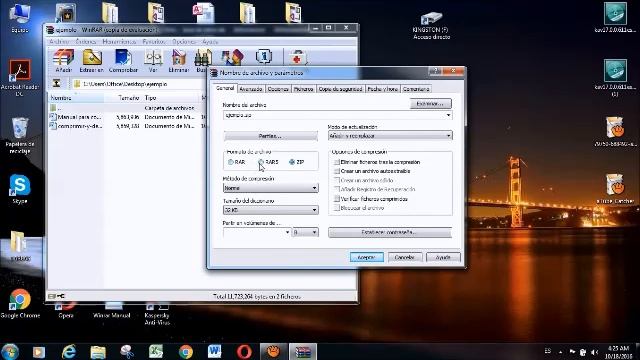This screenshot has height=360, width=640.
Task: Check Añadir Registro de Recuperación
Action: coord(337,189)
